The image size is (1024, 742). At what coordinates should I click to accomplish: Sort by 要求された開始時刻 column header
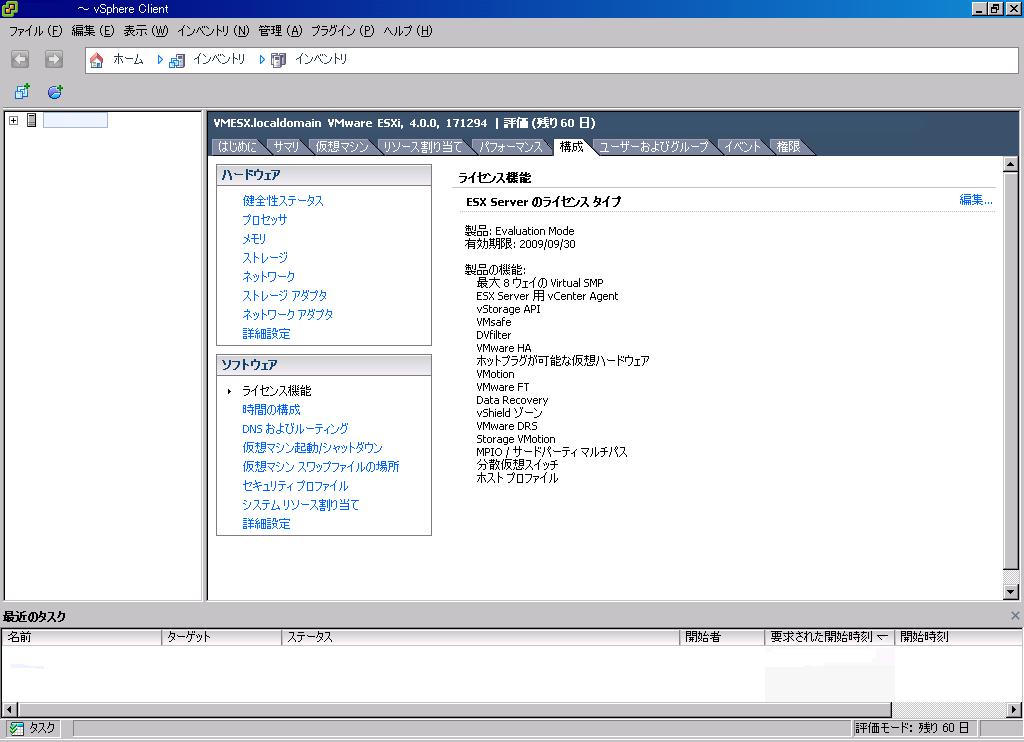click(829, 637)
